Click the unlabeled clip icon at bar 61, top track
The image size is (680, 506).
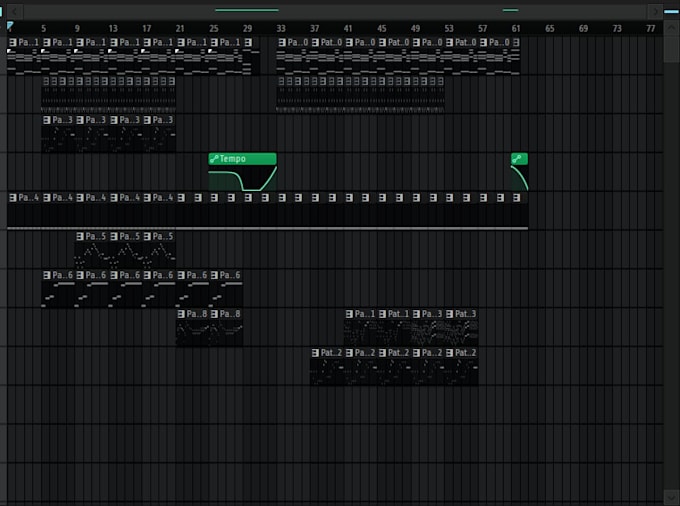pyautogui.click(x=516, y=42)
